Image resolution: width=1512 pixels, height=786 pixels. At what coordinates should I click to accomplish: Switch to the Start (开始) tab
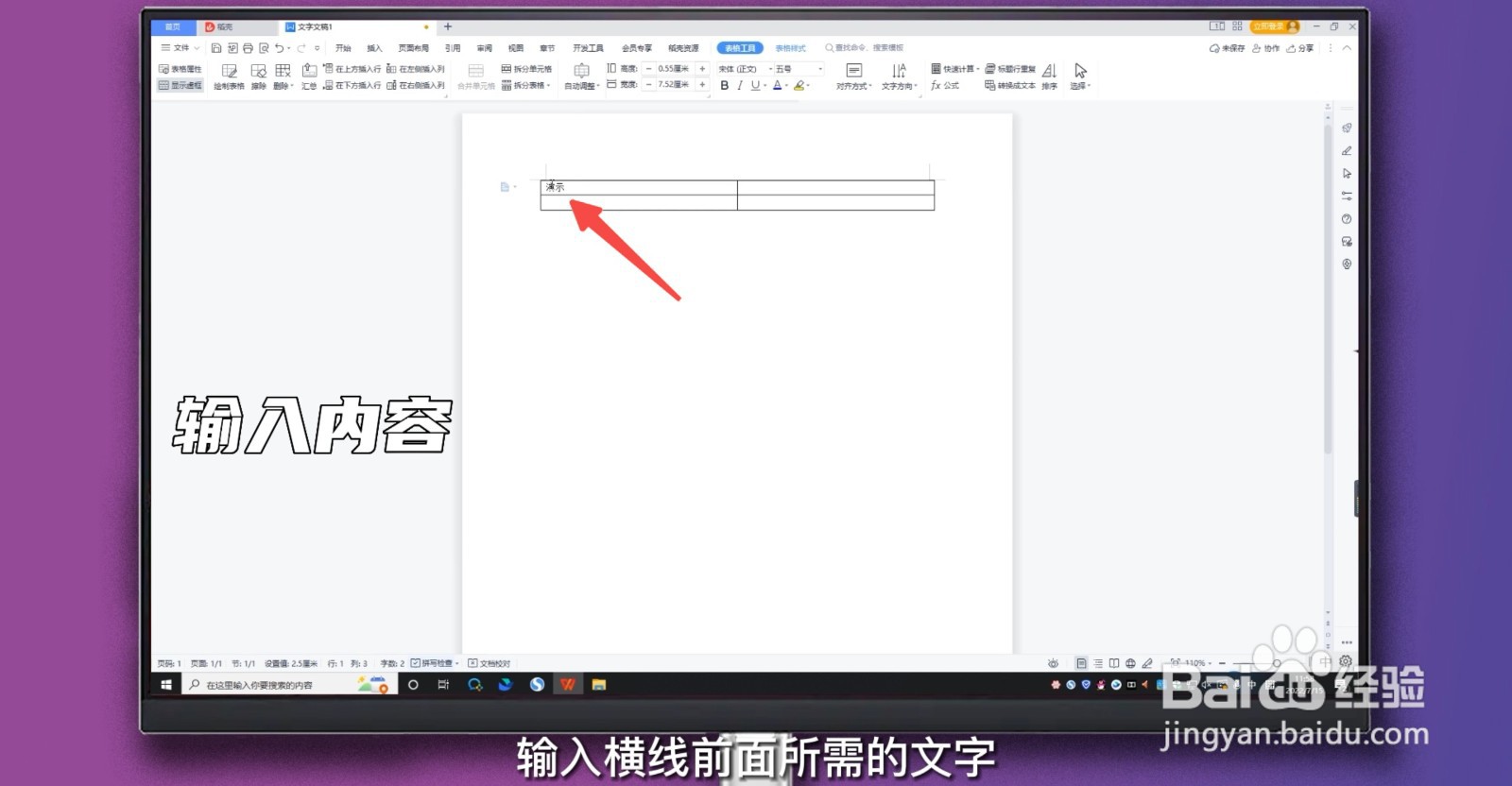tap(343, 48)
